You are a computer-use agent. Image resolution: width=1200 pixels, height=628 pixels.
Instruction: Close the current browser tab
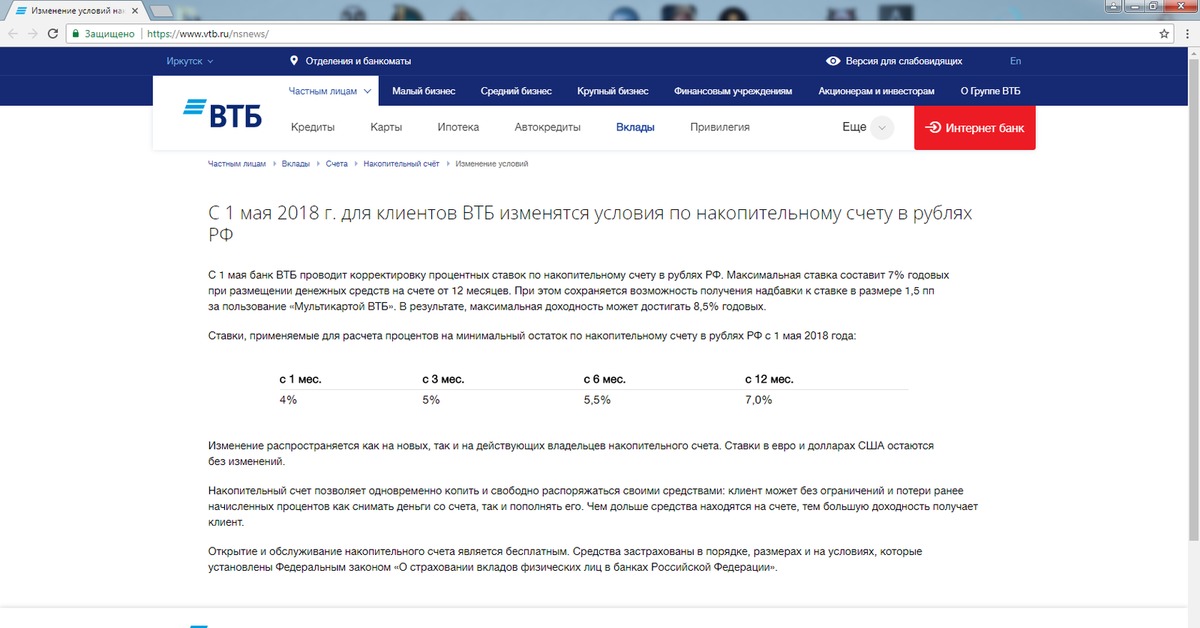click(x=136, y=10)
